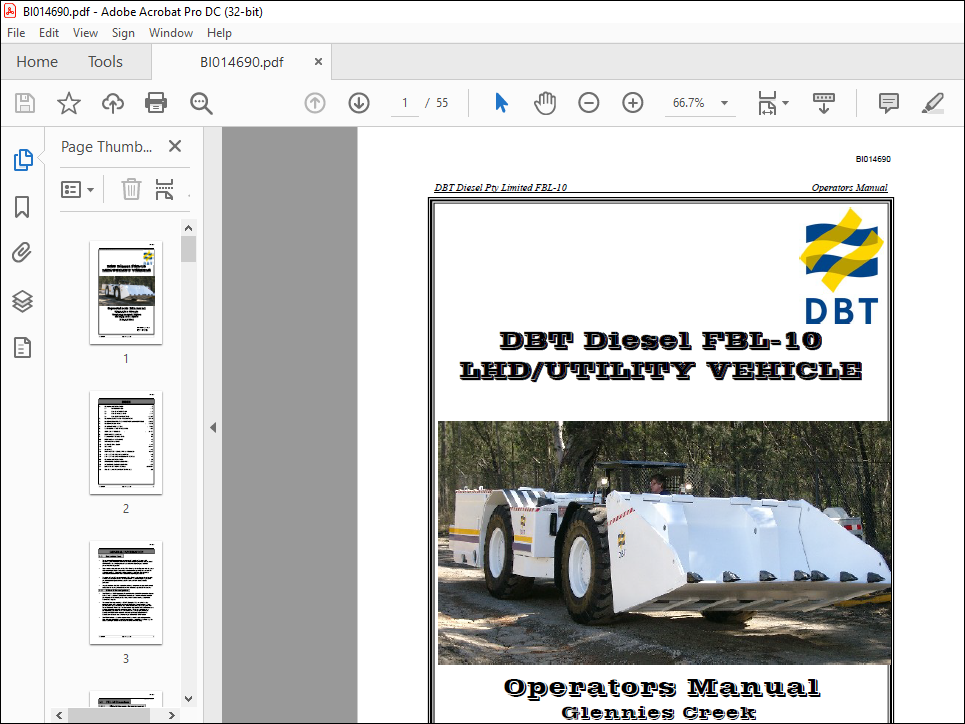The image size is (965, 724).
Task: Click the 'BI014690' text on page
Action: tap(873, 159)
